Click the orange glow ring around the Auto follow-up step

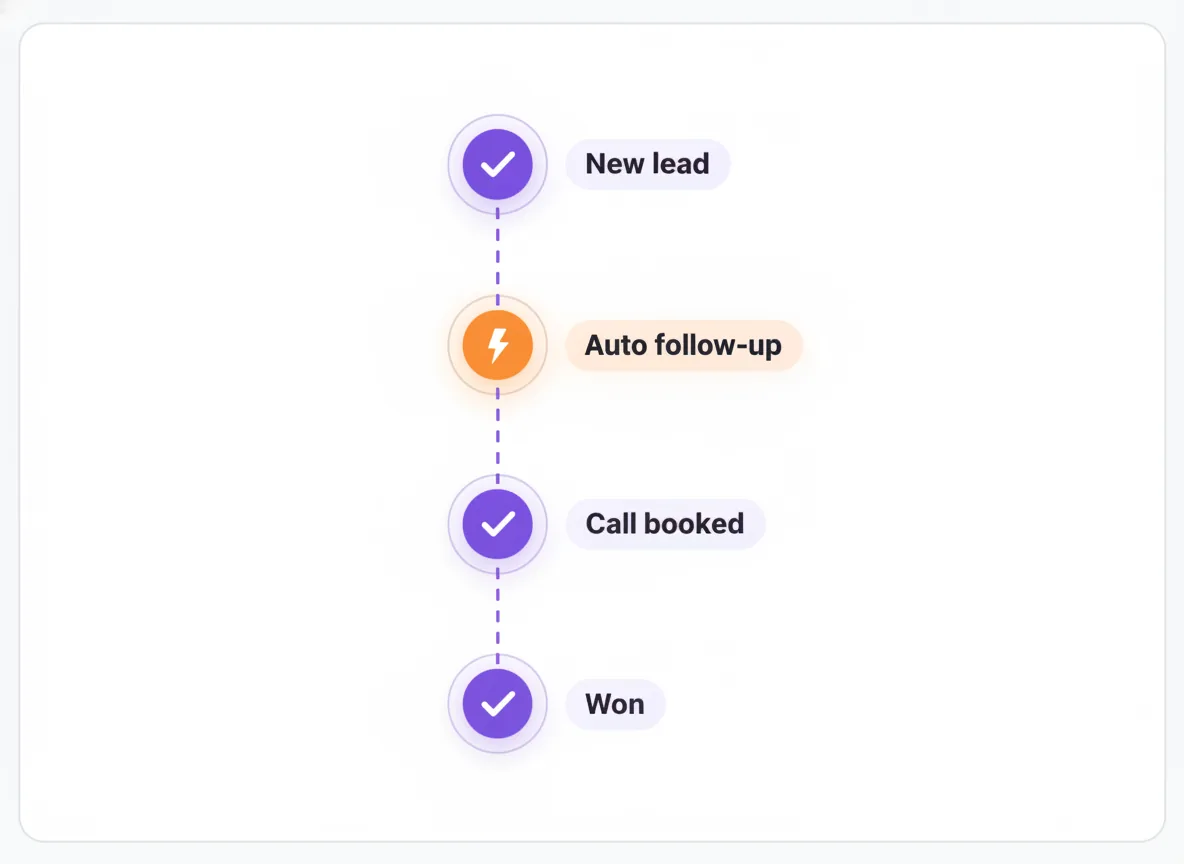click(x=455, y=345)
